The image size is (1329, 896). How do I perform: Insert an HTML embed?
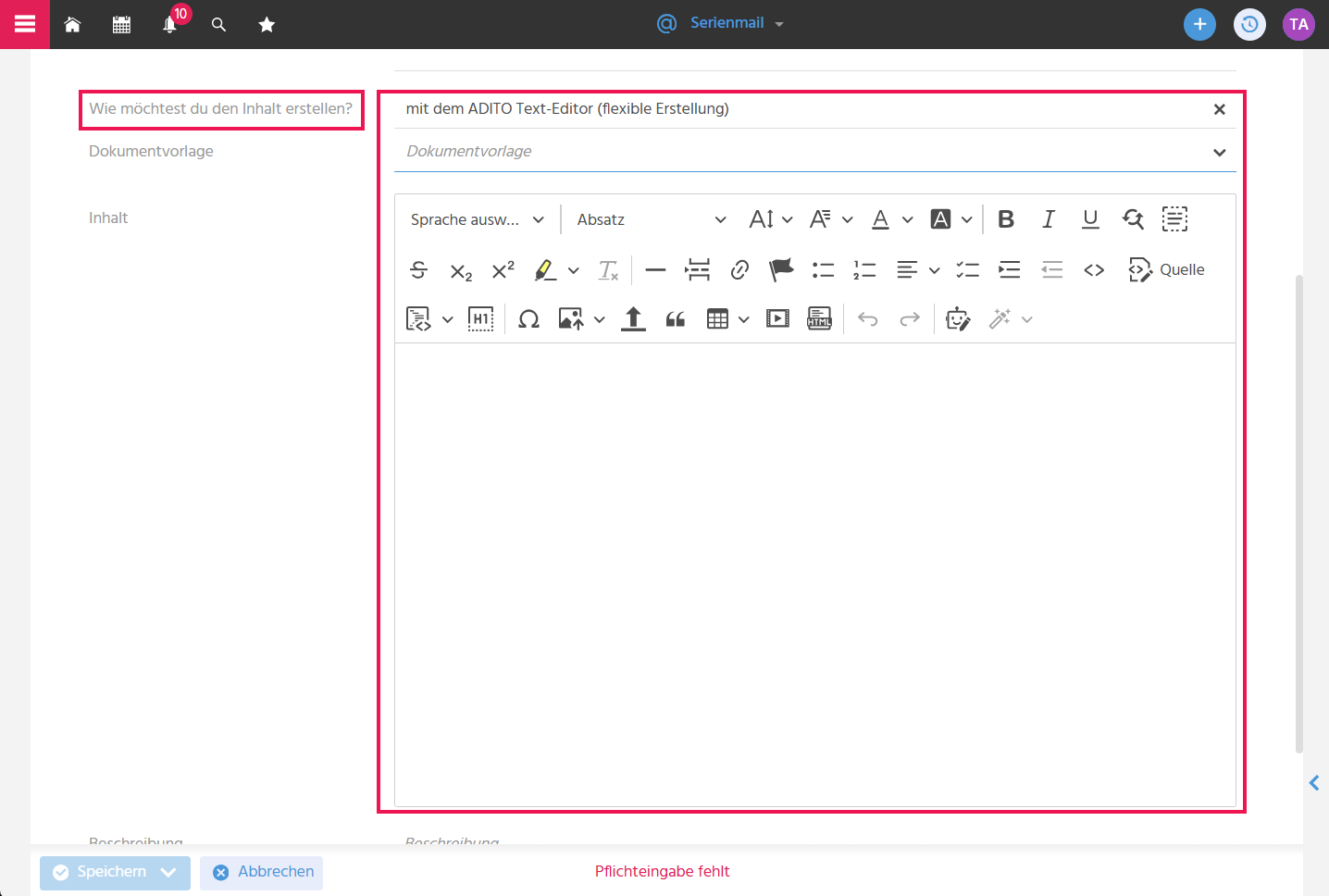820,319
